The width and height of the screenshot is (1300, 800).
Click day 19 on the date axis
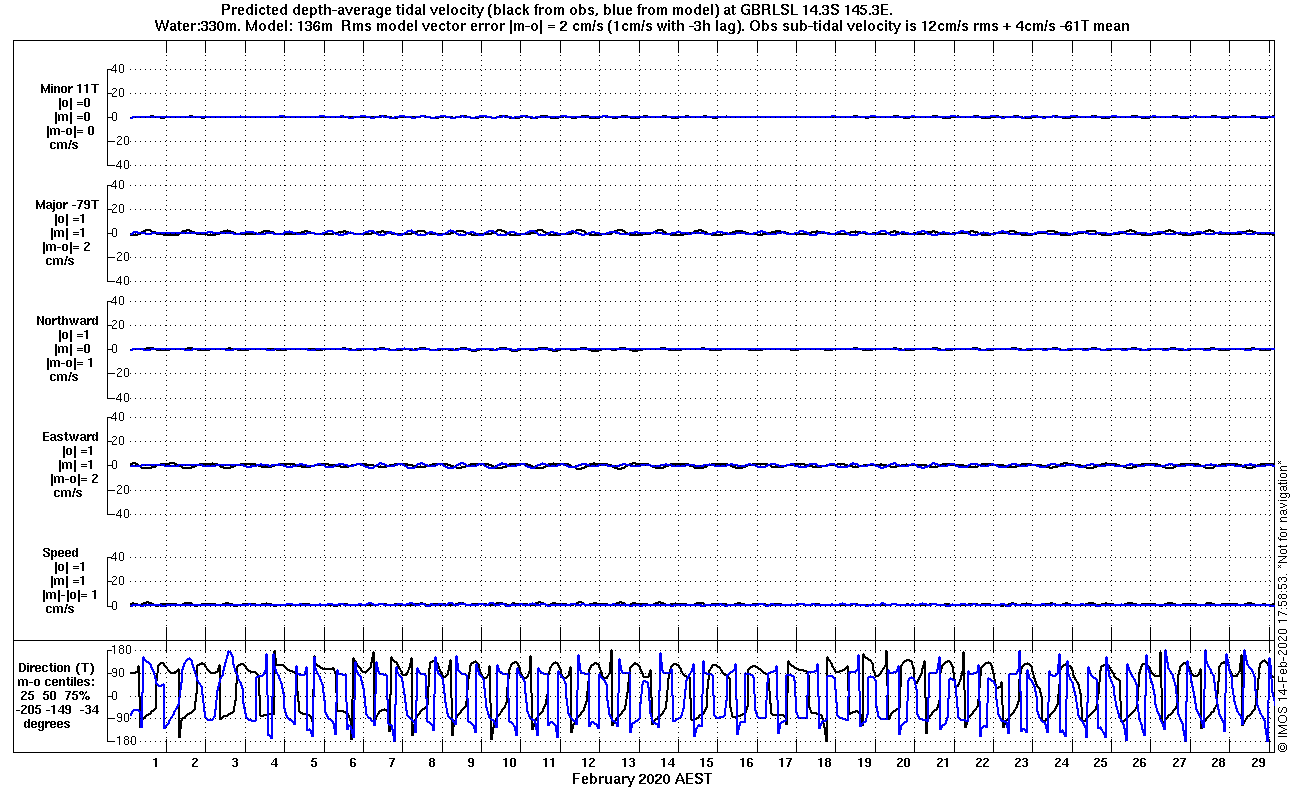[864, 763]
